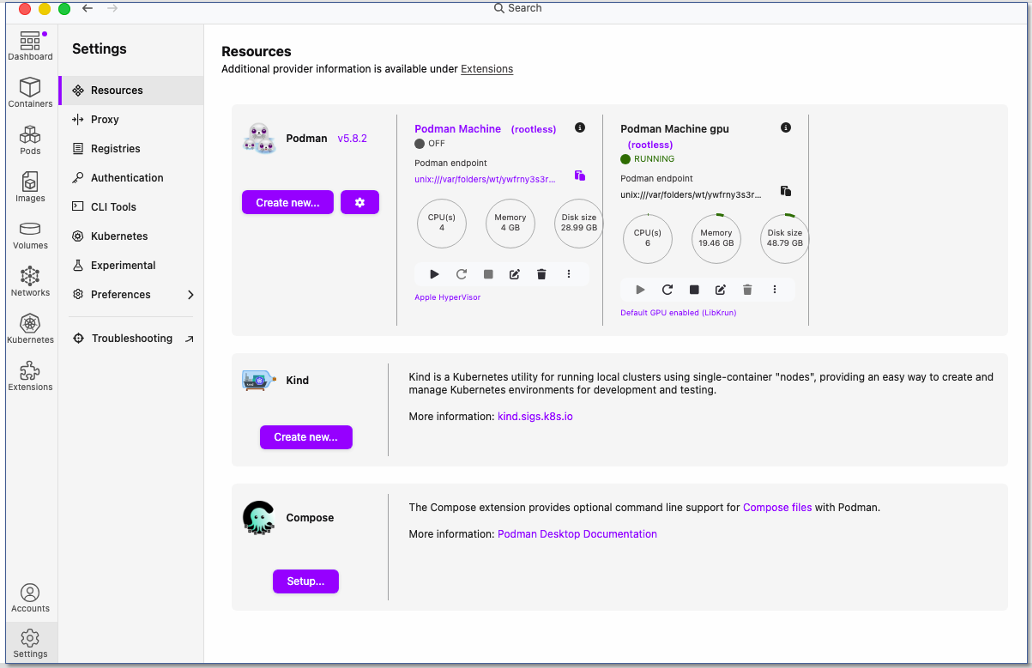Open Troubleshooting in the Settings list
Screen dimensions: 1032x668
pos(131,338)
